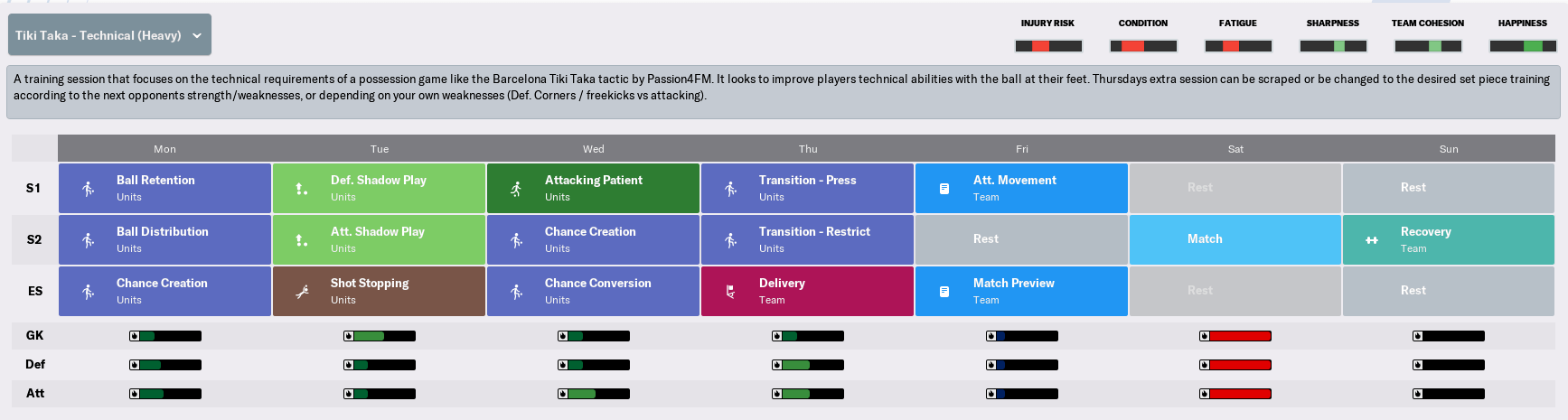Open the Saturday Match session
Viewport: 1568px width, 420px height.
1235,239
